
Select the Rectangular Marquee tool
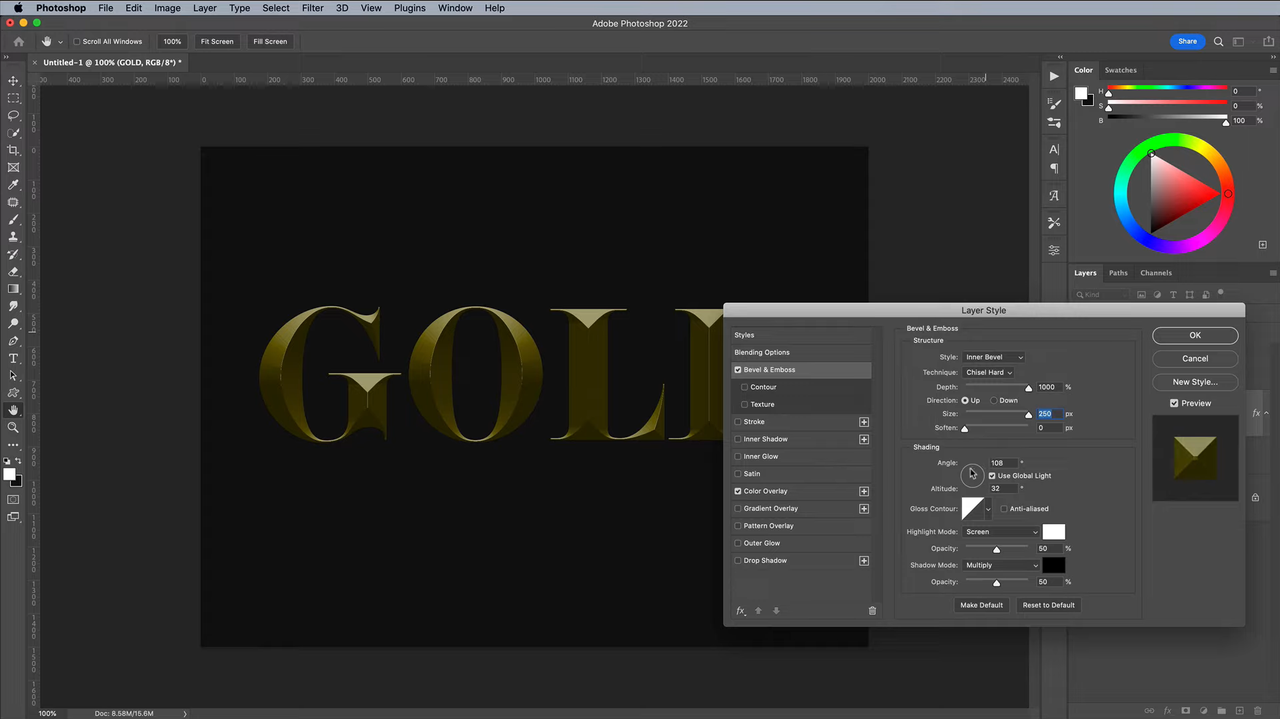coord(13,98)
